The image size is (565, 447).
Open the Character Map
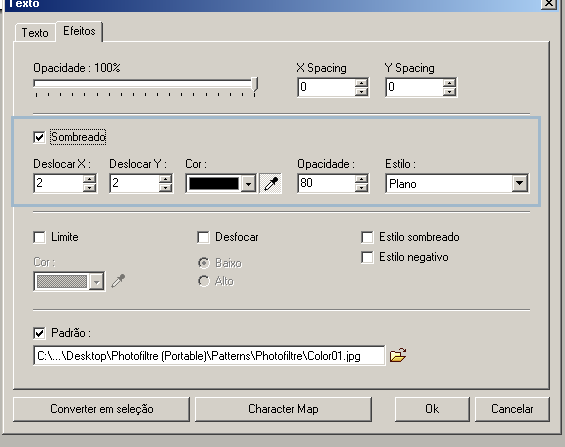[283, 409]
